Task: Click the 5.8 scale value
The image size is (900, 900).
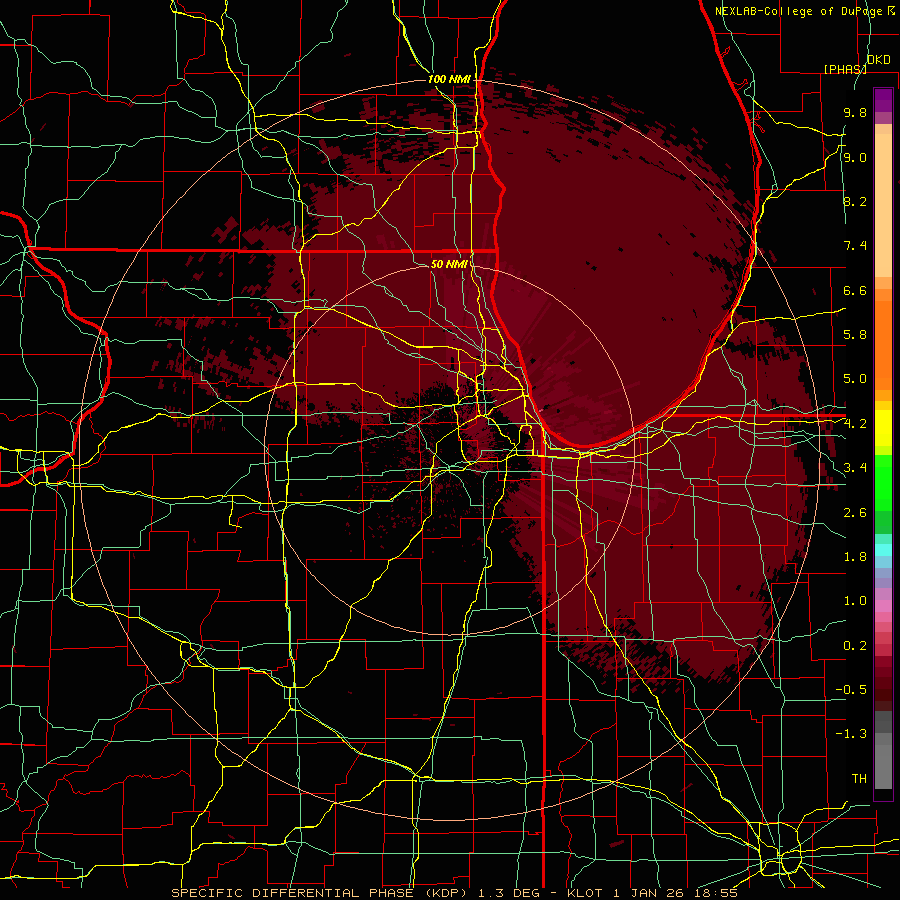Action: 855,335
